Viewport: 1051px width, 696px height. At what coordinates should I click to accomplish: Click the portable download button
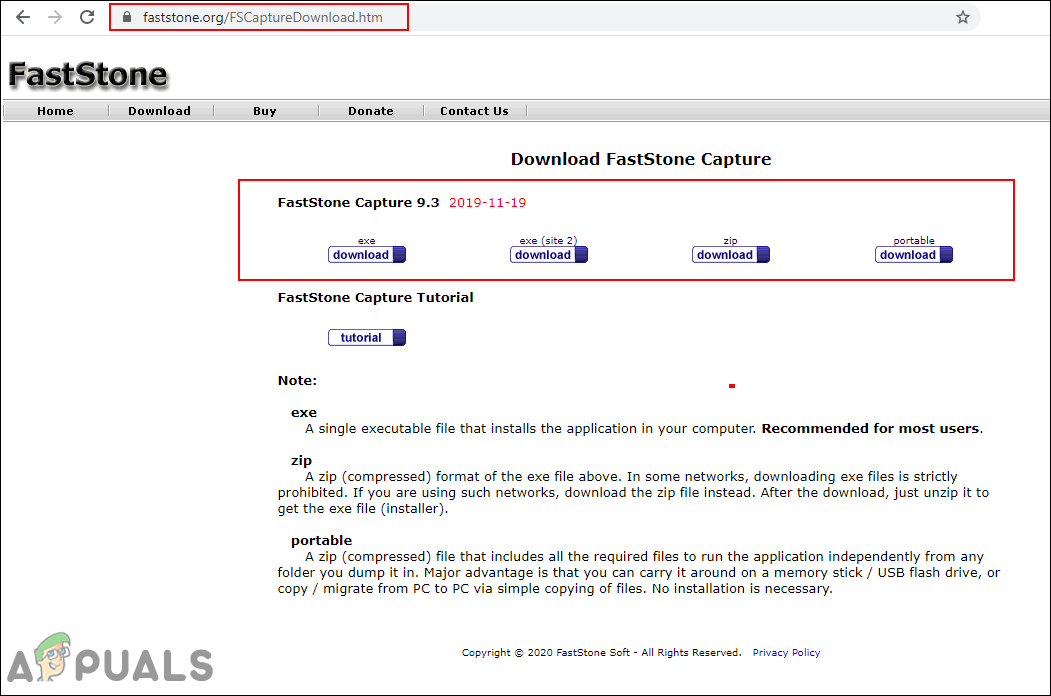[914, 255]
